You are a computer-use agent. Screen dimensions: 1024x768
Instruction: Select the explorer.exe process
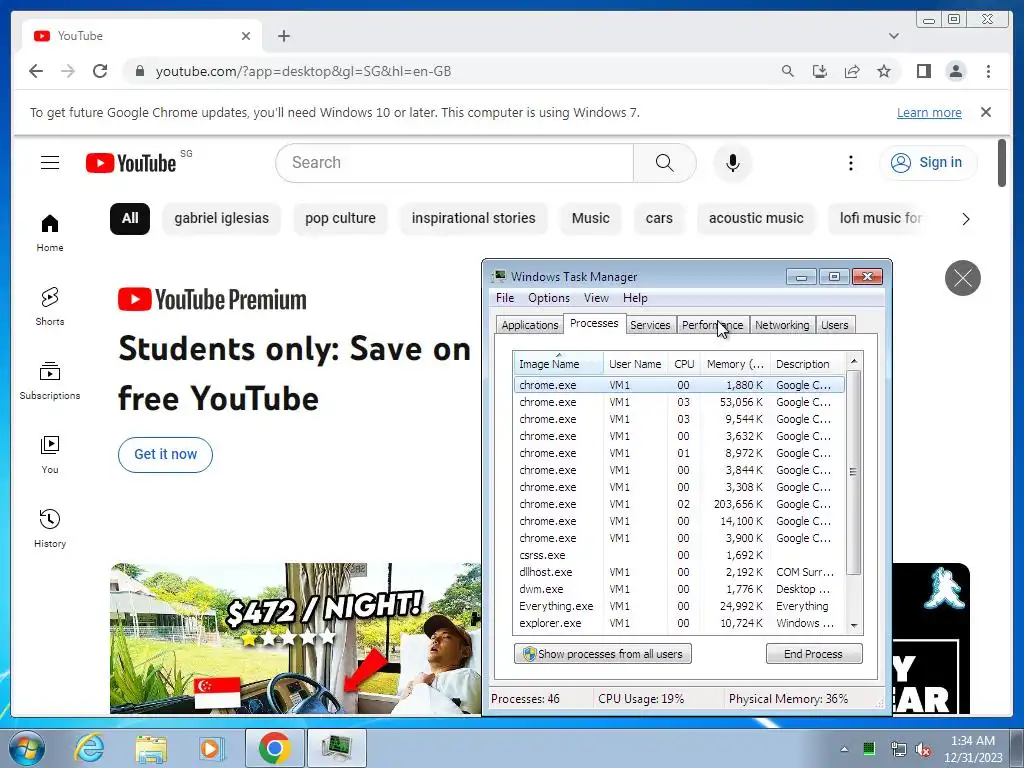(x=679, y=623)
